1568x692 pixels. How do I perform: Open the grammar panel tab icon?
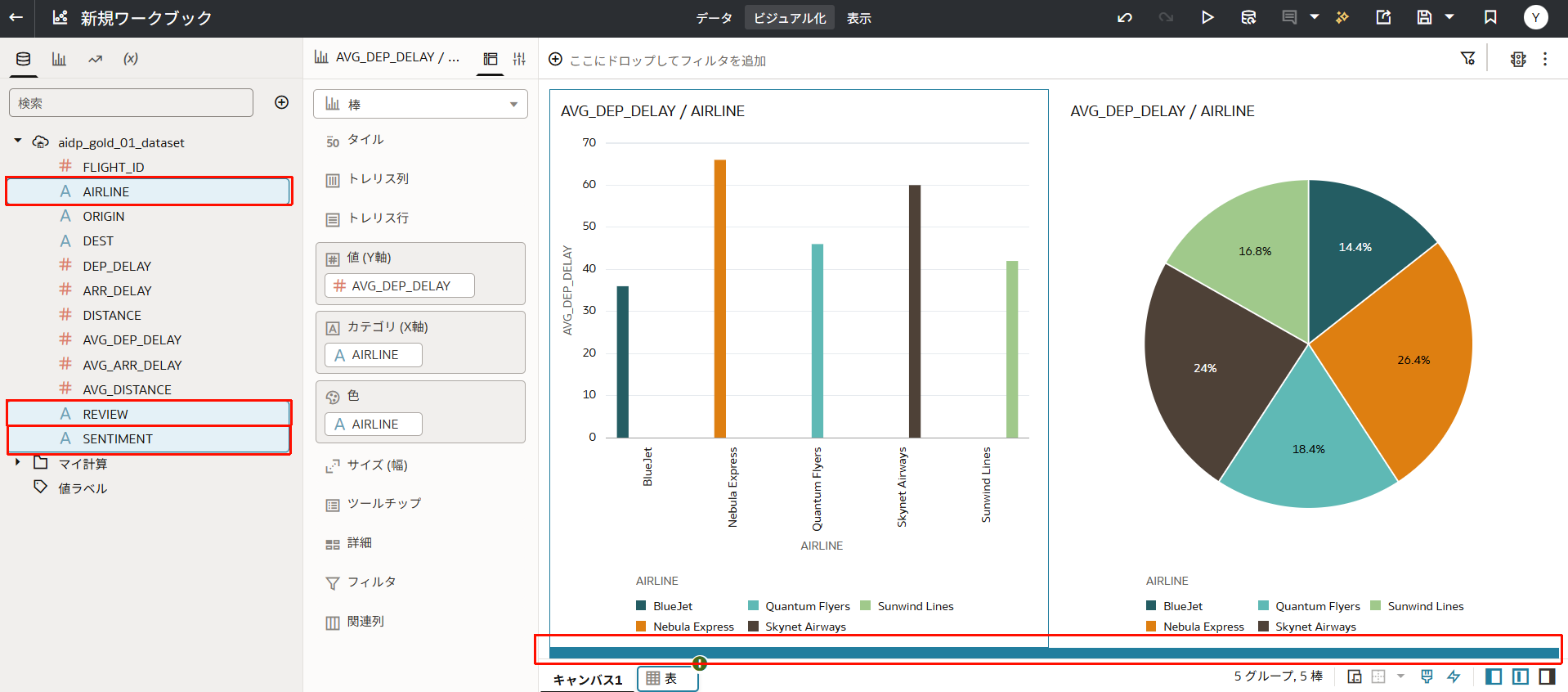pos(491,59)
